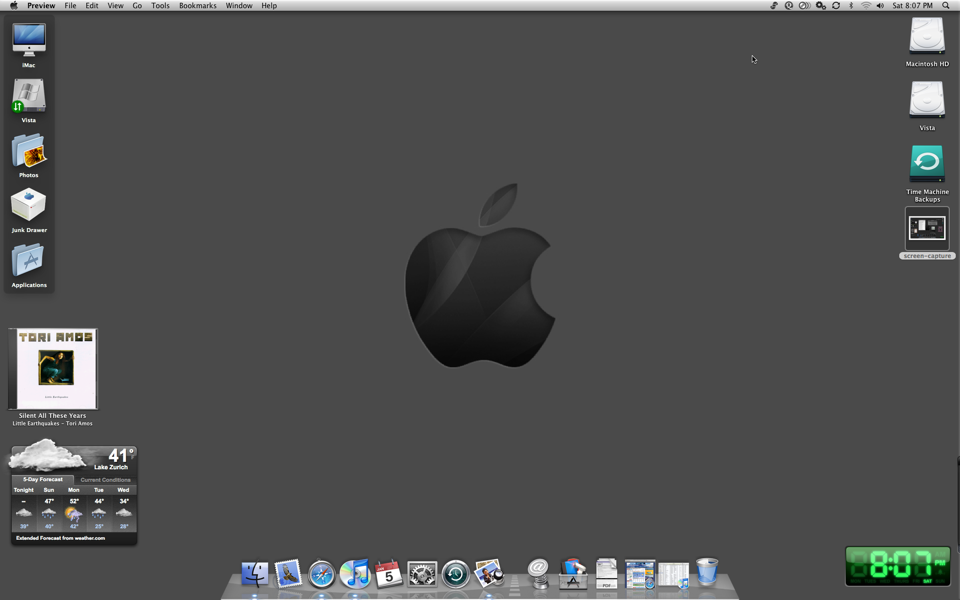Click Mon forecast column in weather widget

[73, 508]
